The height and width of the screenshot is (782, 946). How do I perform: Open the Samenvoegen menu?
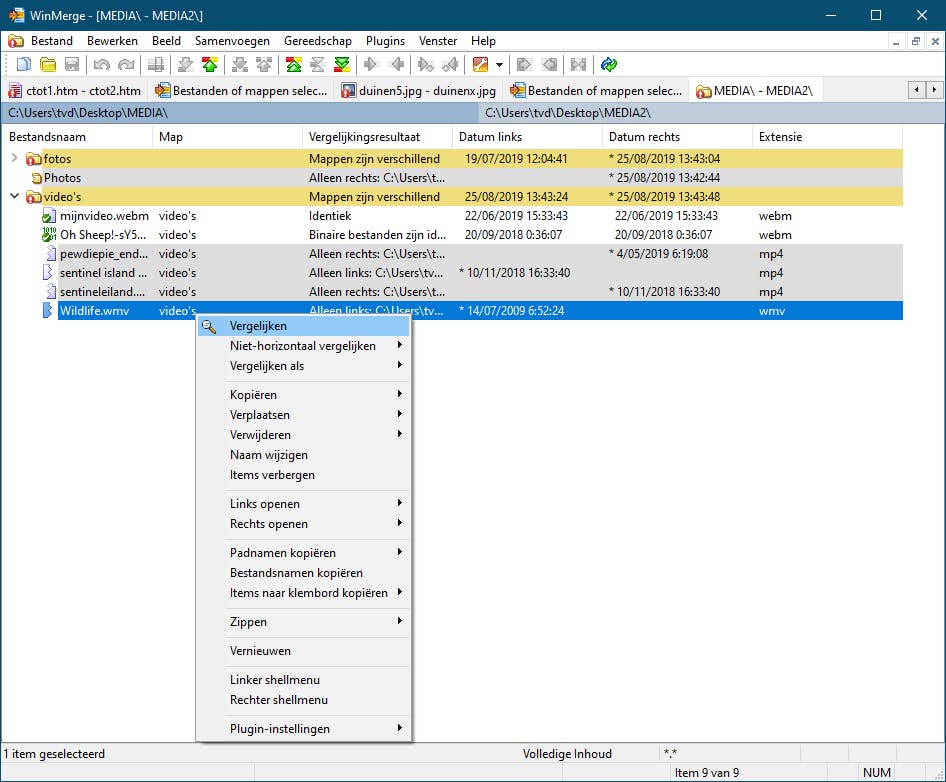point(232,41)
